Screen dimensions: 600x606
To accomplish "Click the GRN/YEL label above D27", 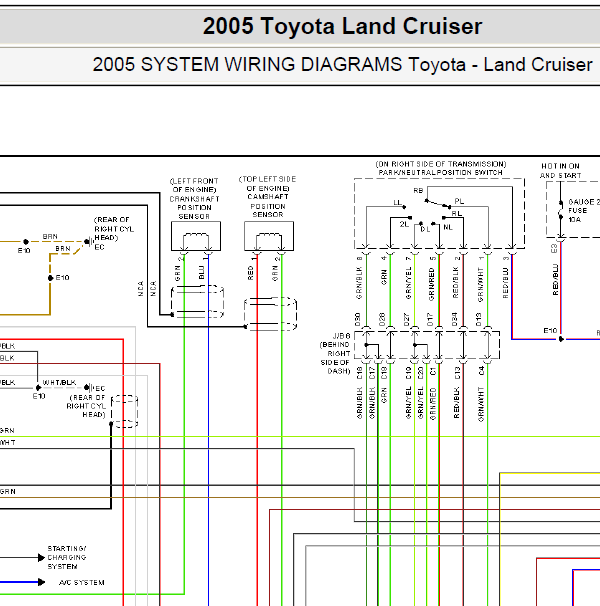I will [408, 283].
